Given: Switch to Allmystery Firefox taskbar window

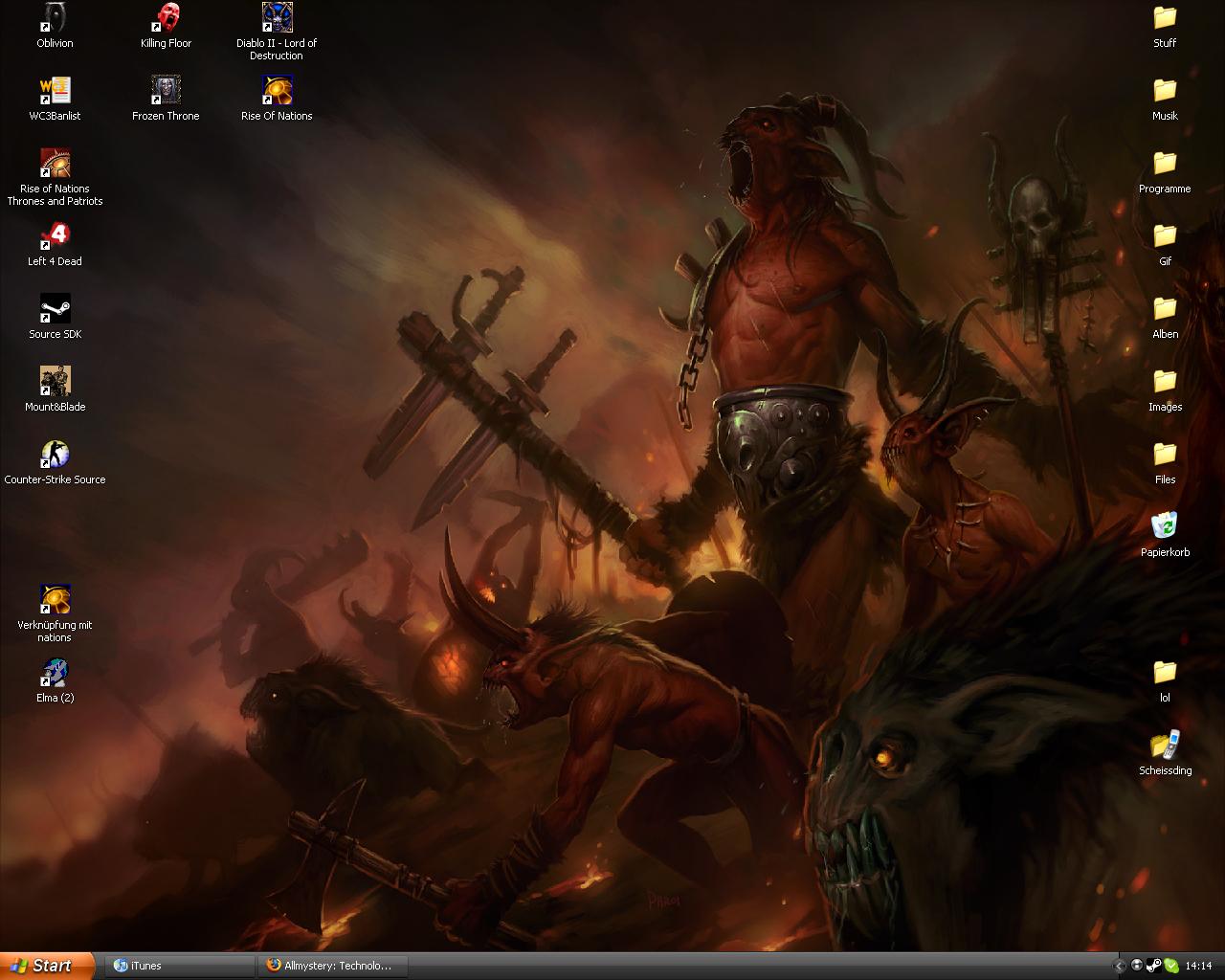Looking at the screenshot, I should coord(334,966).
